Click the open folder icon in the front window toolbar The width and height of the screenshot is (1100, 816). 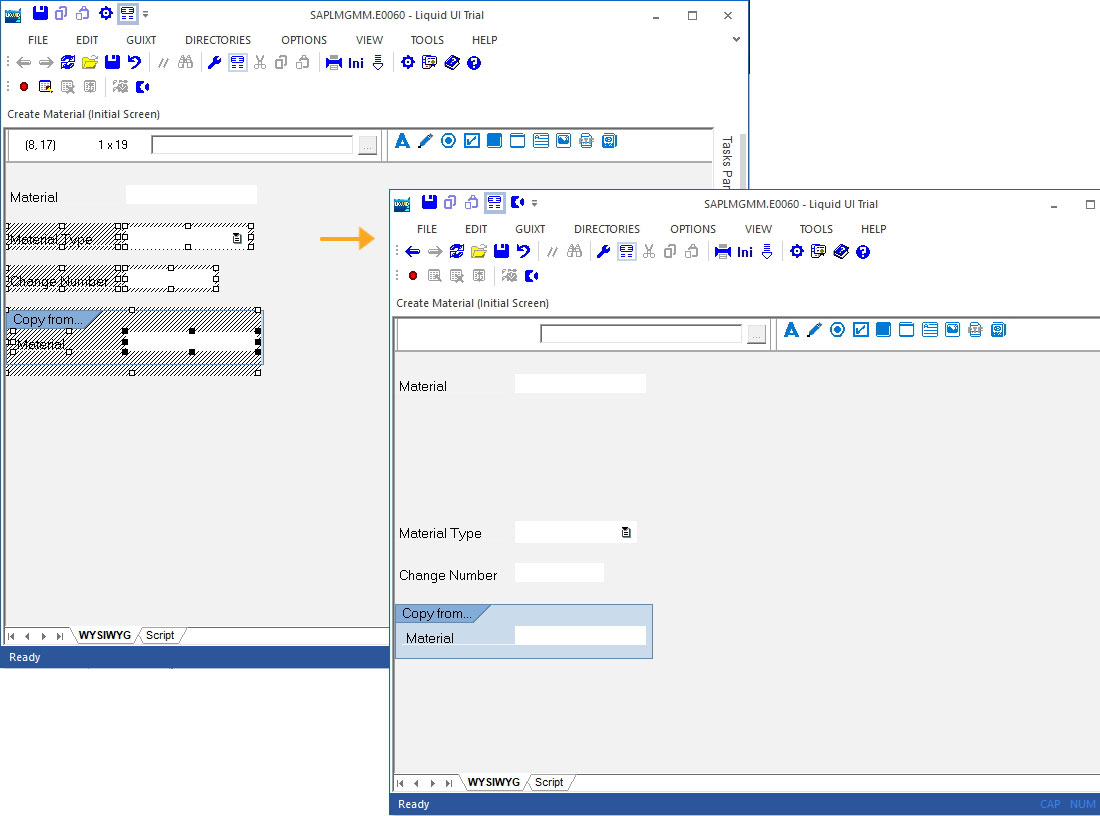(x=478, y=251)
